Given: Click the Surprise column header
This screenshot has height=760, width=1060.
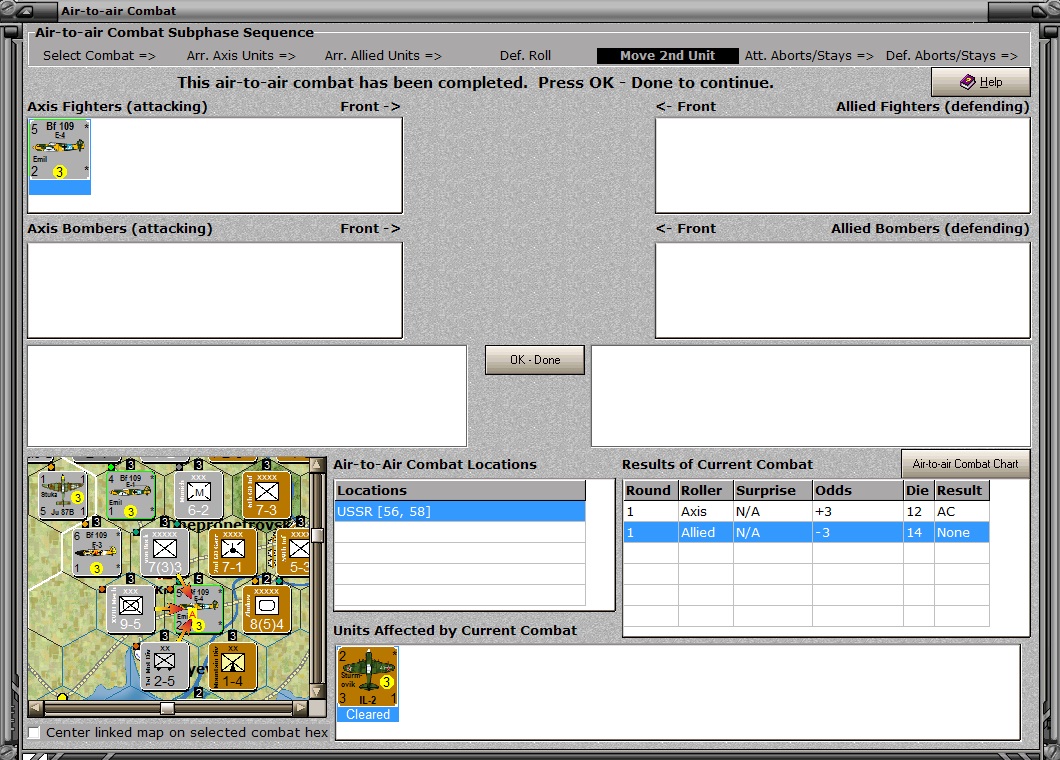Looking at the screenshot, I should pyautogui.click(x=773, y=490).
